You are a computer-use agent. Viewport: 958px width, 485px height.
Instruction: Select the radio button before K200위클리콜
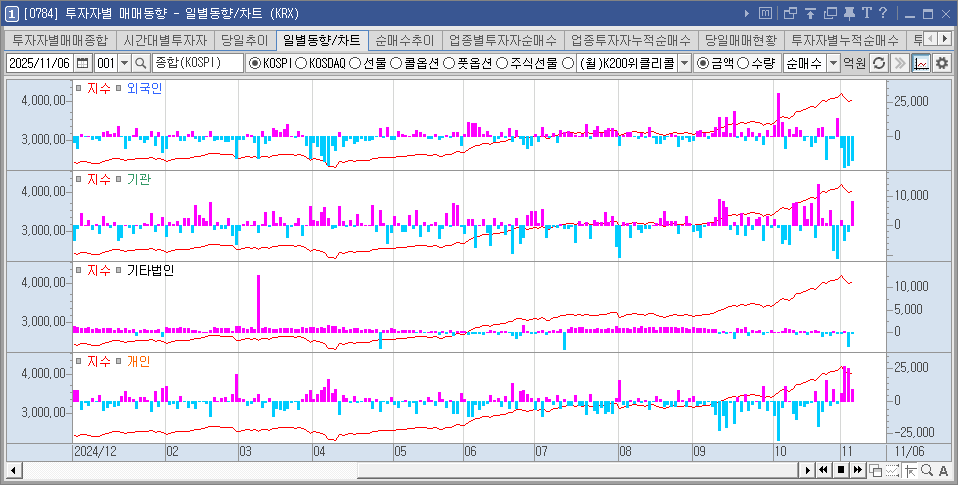568,63
